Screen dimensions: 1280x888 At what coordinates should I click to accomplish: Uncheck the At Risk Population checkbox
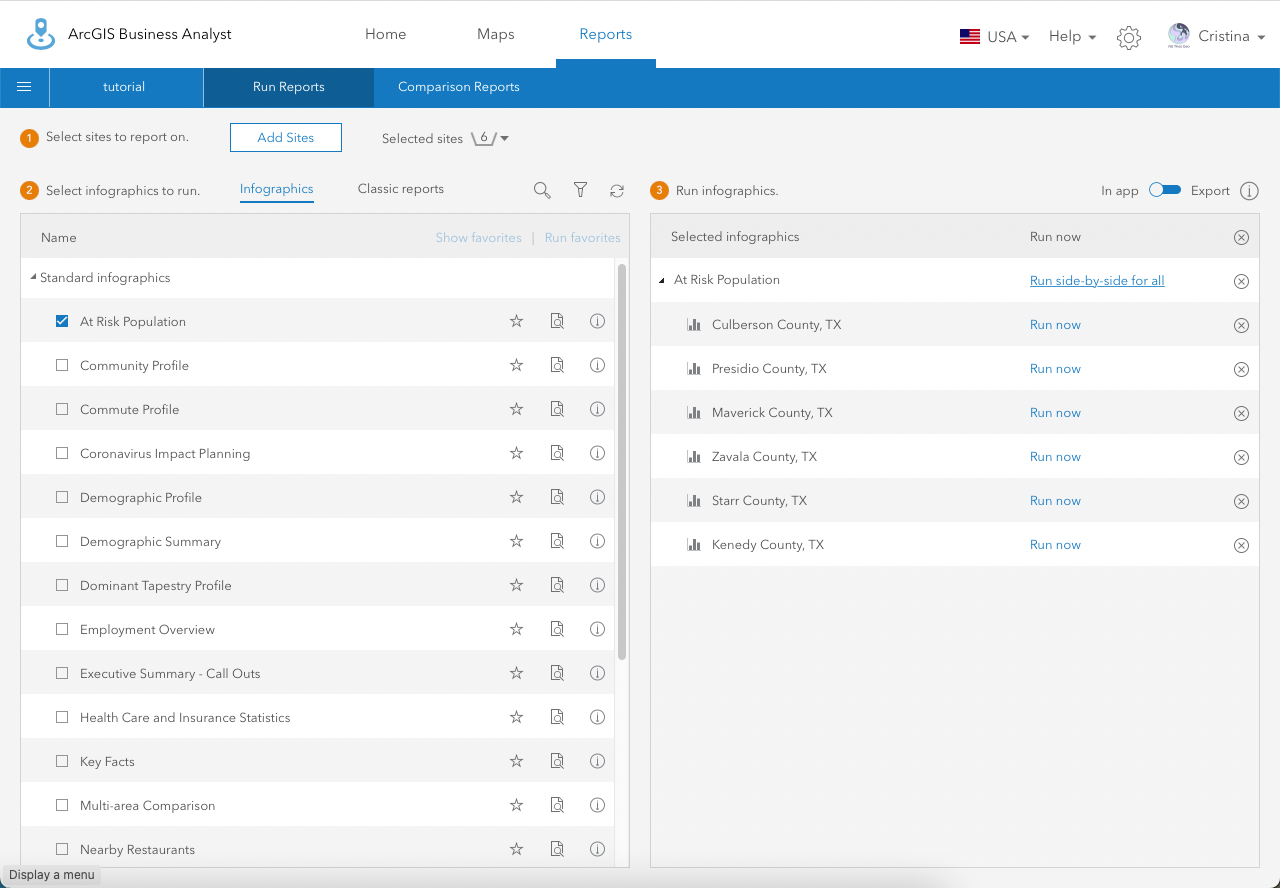click(x=62, y=321)
